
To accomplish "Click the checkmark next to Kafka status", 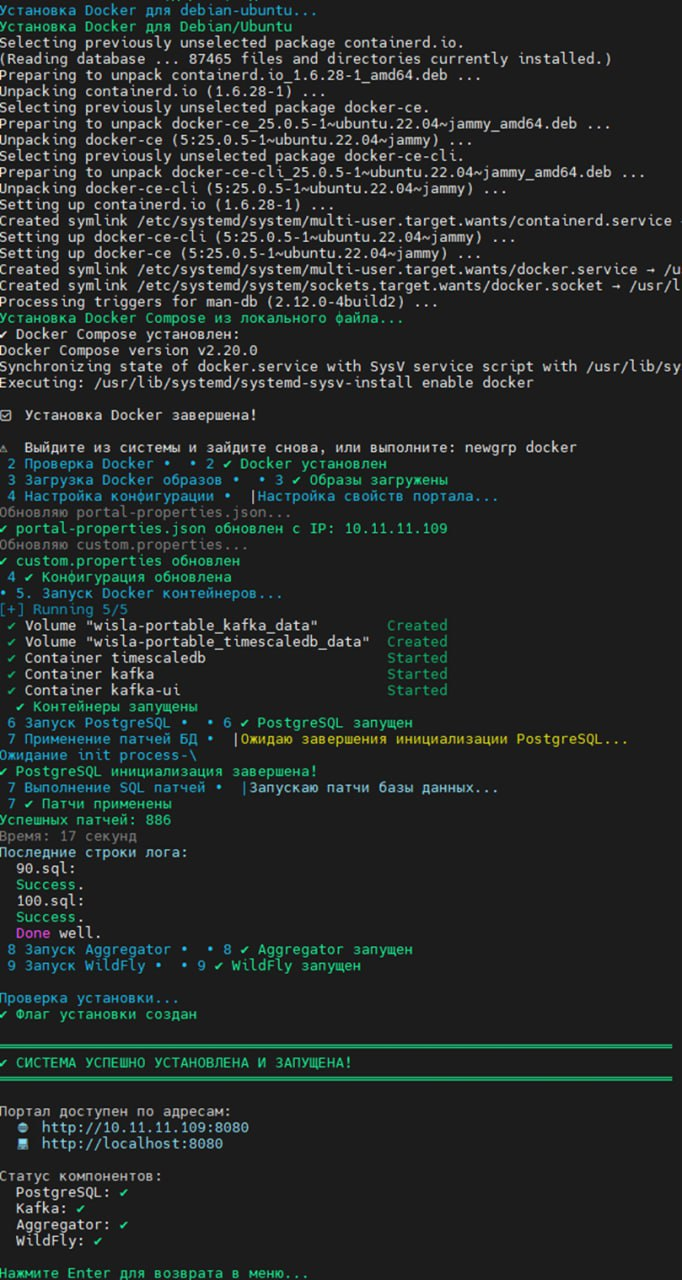I will tap(80, 1208).
